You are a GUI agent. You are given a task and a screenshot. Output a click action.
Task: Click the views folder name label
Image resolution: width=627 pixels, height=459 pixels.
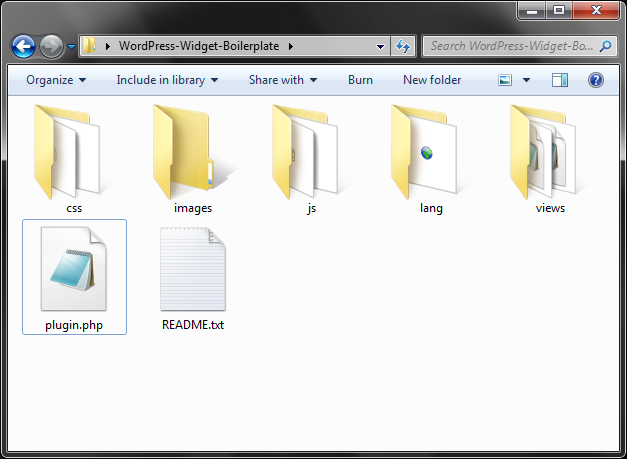[550, 208]
